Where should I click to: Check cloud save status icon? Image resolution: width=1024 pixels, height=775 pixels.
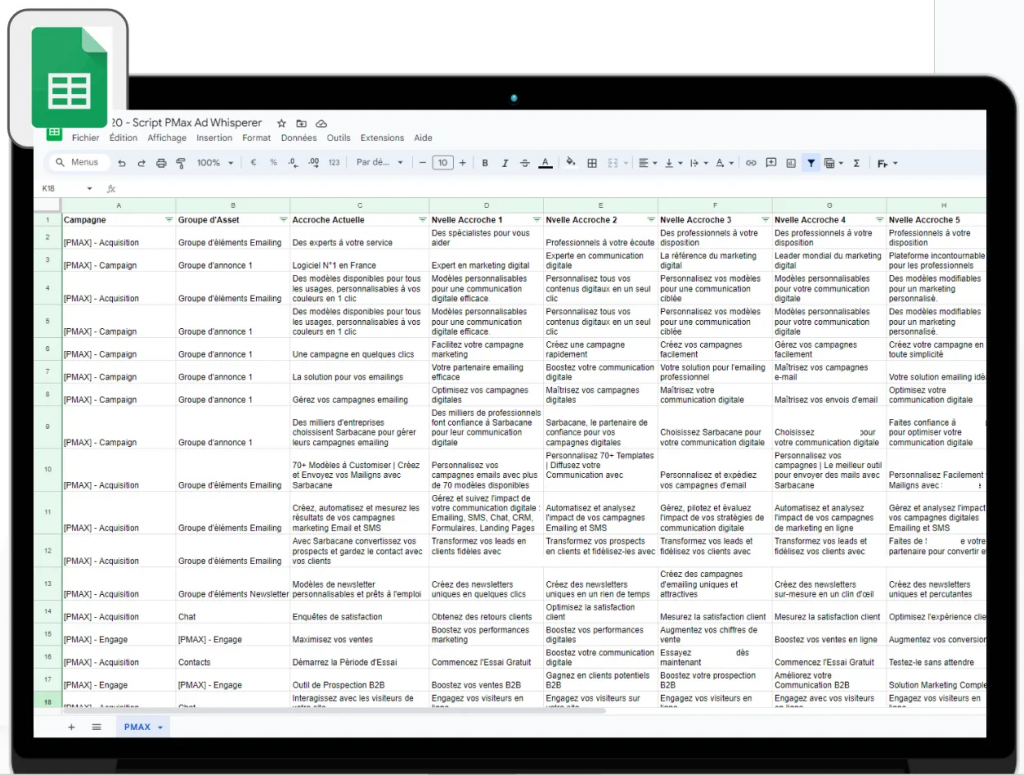[x=321, y=123]
